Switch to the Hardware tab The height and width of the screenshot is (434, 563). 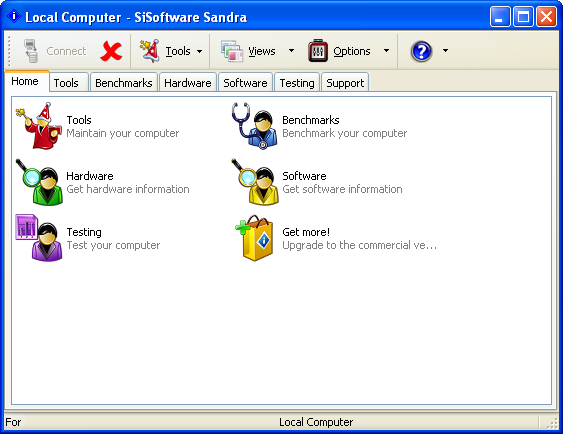click(188, 83)
